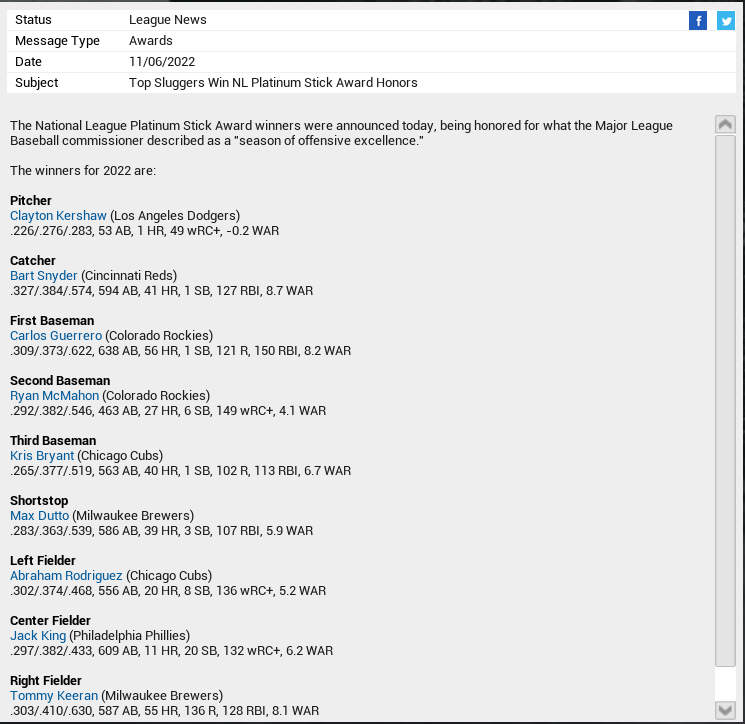The height and width of the screenshot is (724, 745).
Task: Click the Facebook share icon
Action: (697, 21)
